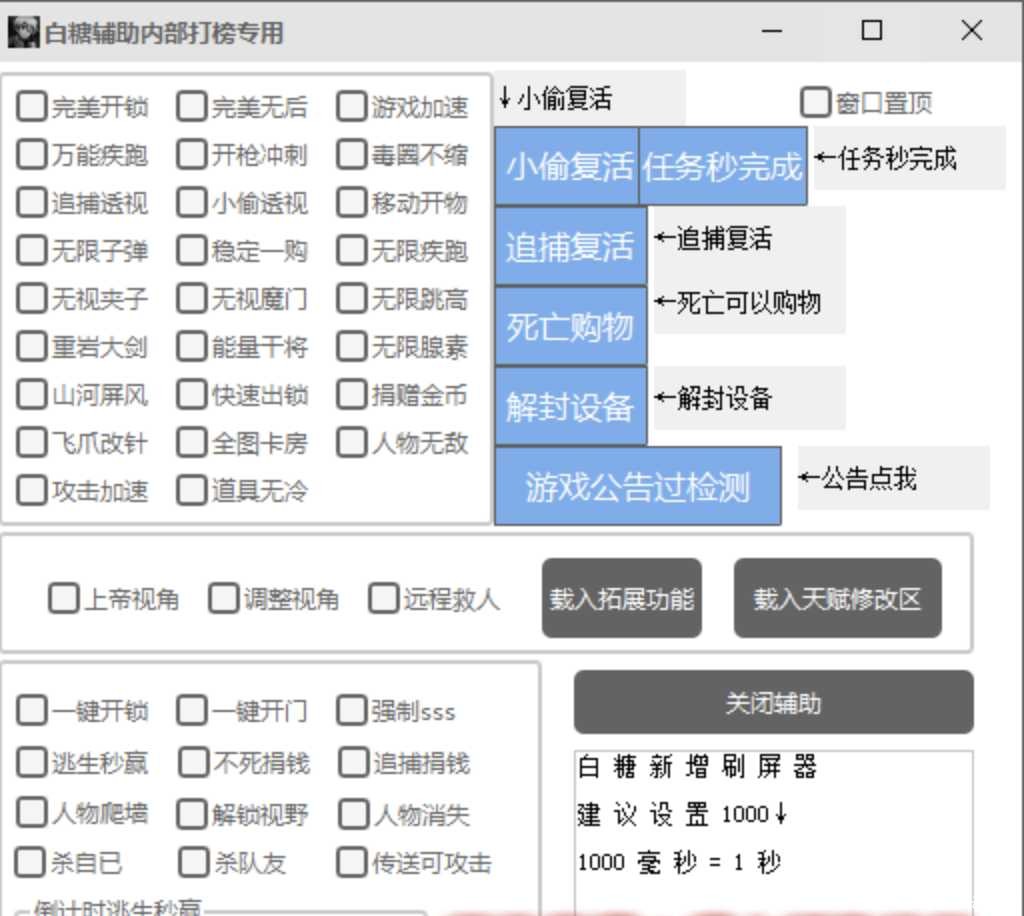Image resolution: width=1024 pixels, height=916 pixels.
Task: Close the 白糖辅助 window
Action: (x=972, y=31)
